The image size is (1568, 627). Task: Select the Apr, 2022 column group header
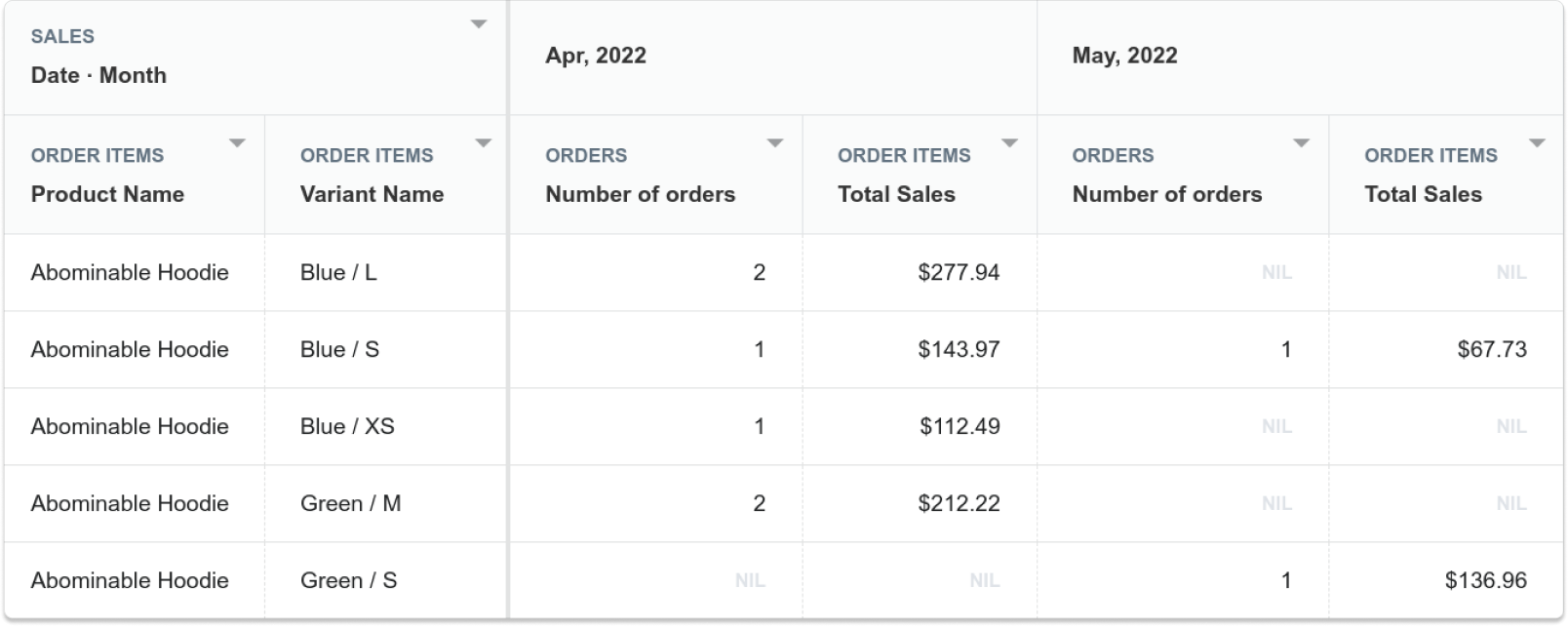pyautogui.click(x=596, y=56)
